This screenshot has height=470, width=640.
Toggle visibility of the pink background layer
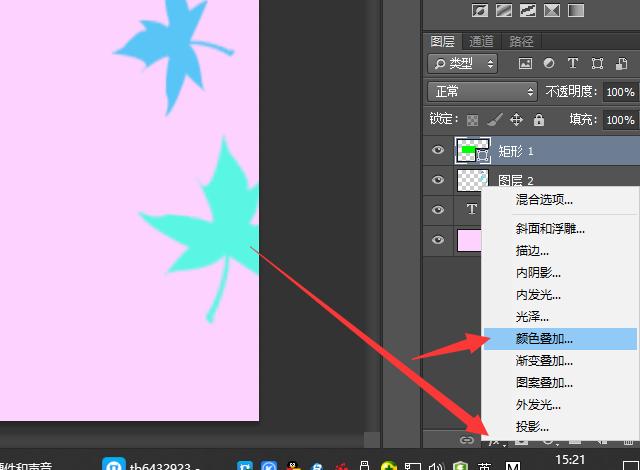click(x=438, y=239)
